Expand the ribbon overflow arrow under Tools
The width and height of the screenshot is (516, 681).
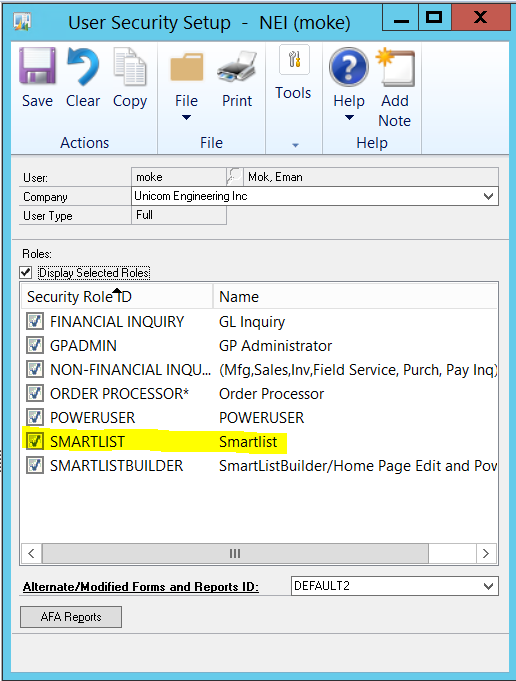coord(295,145)
